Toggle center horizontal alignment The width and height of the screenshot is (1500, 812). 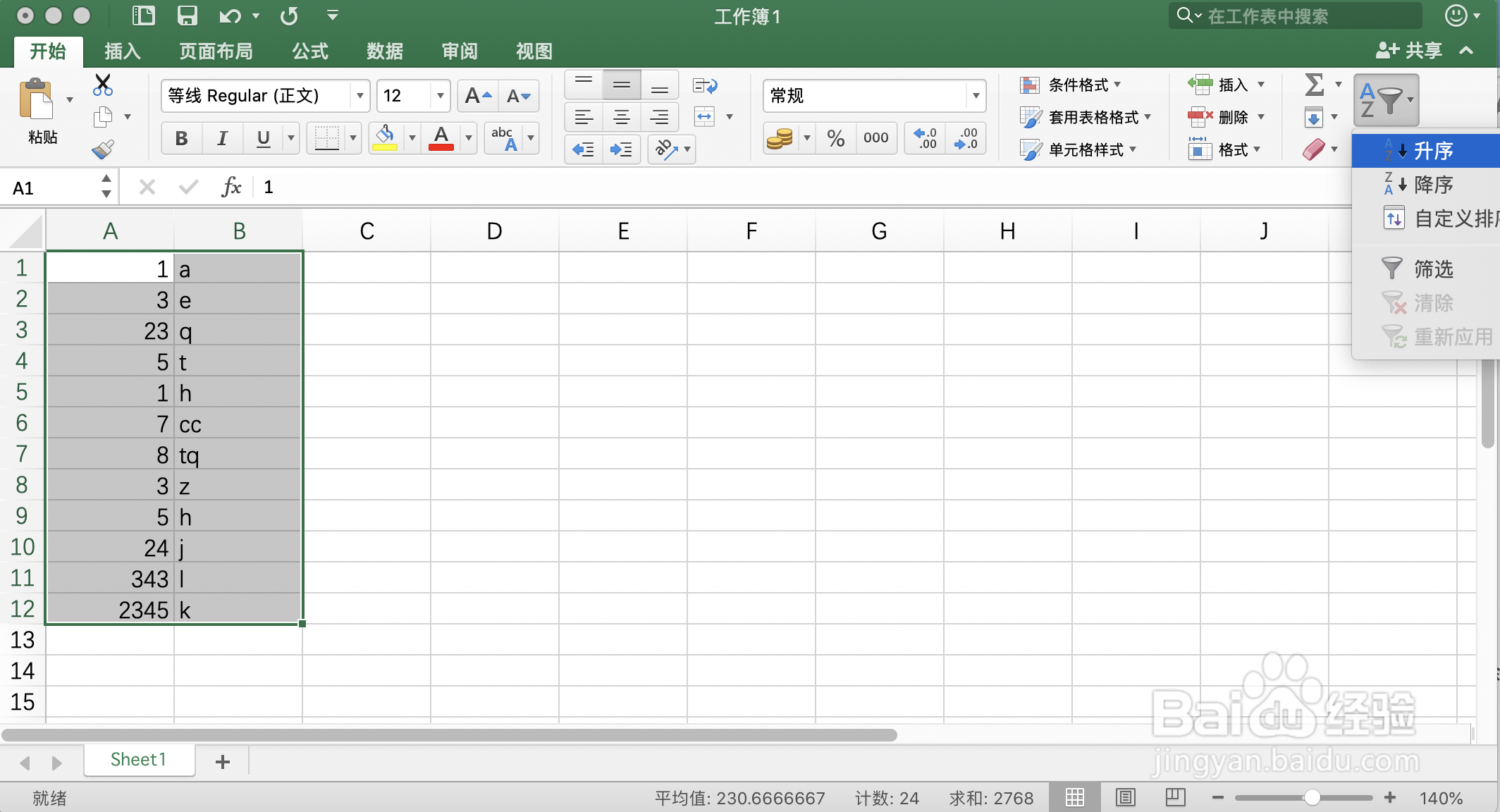coord(621,117)
